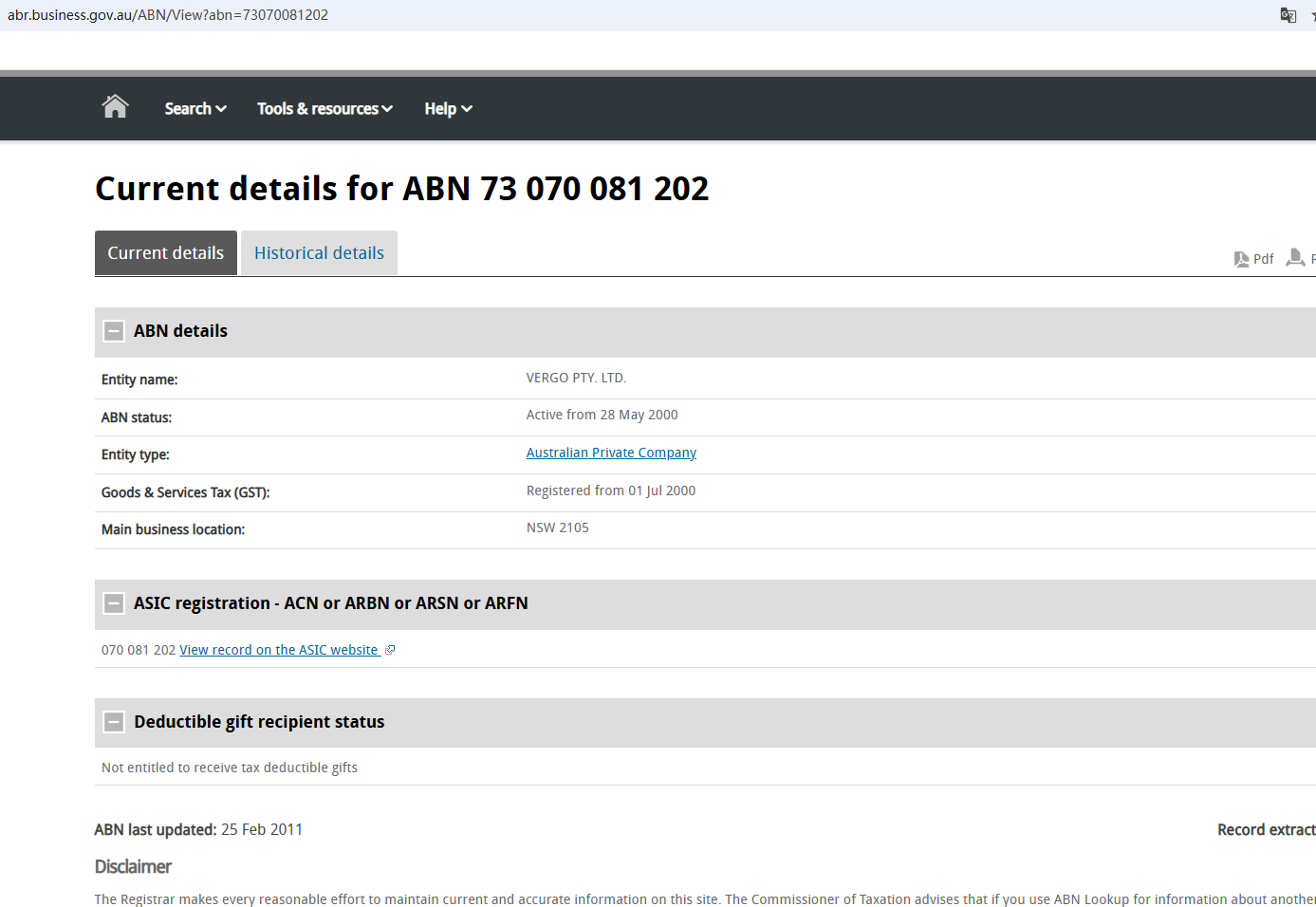The image size is (1316, 907).
Task: Collapse the ABN details section
Action: click(x=114, y=331)
